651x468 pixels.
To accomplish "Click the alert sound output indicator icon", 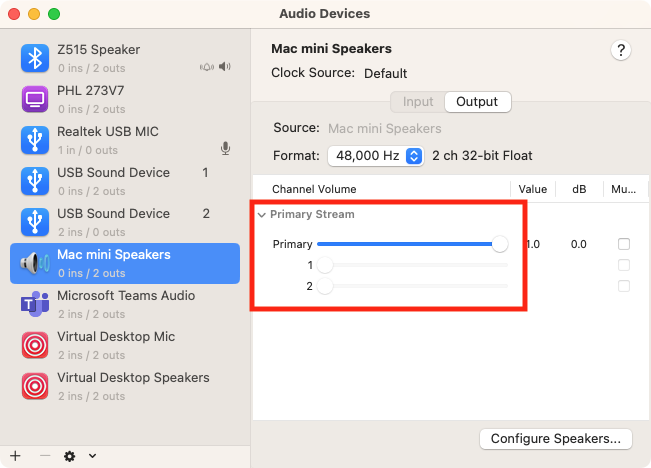I will click(x=207, y=67).
